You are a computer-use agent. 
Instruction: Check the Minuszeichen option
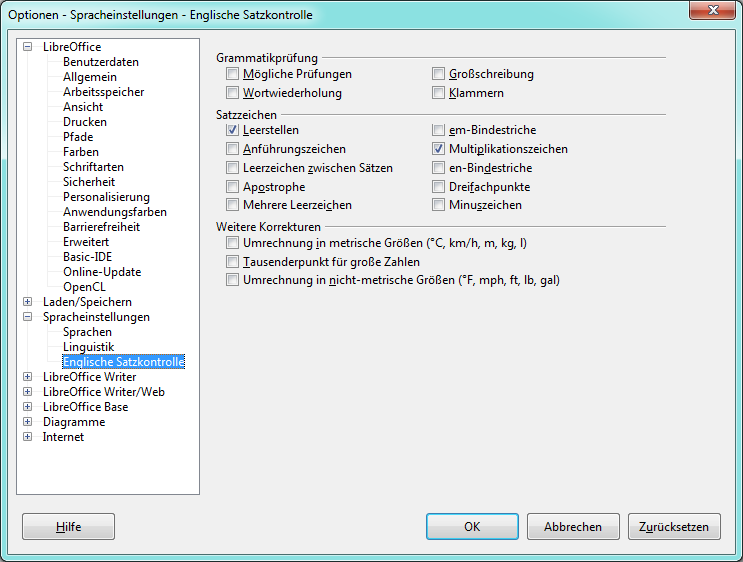pyautogui.click(x=438, y=205)
